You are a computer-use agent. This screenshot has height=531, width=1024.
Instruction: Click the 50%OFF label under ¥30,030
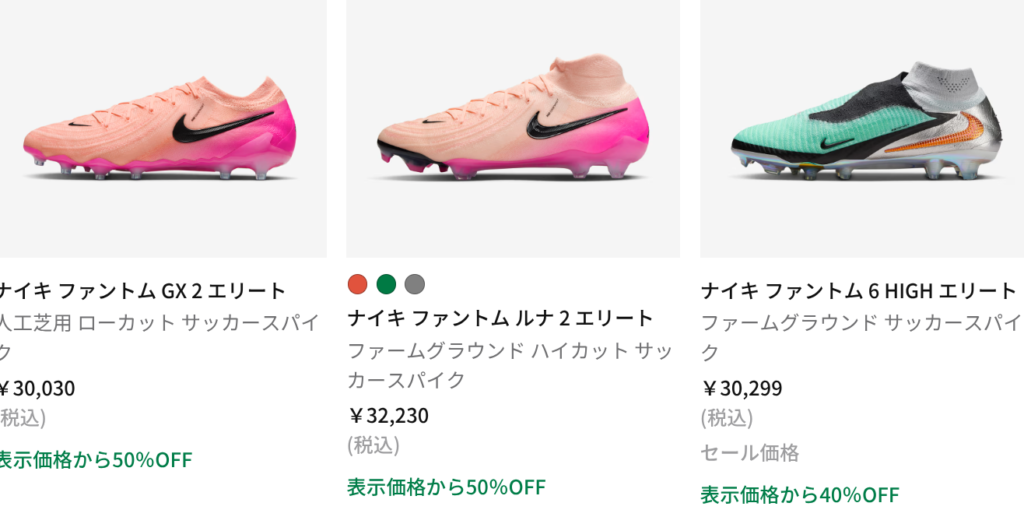tap(95, 460)
